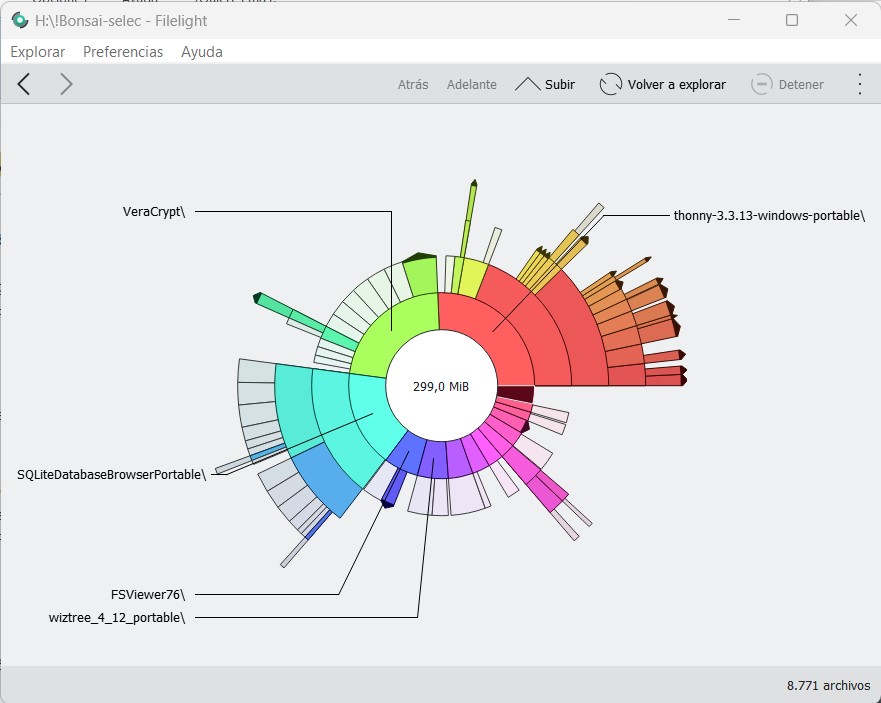This screenshot has height=703, width=881.
Task: Click the Subir up-arrow icon
Action: click(527, 85)
